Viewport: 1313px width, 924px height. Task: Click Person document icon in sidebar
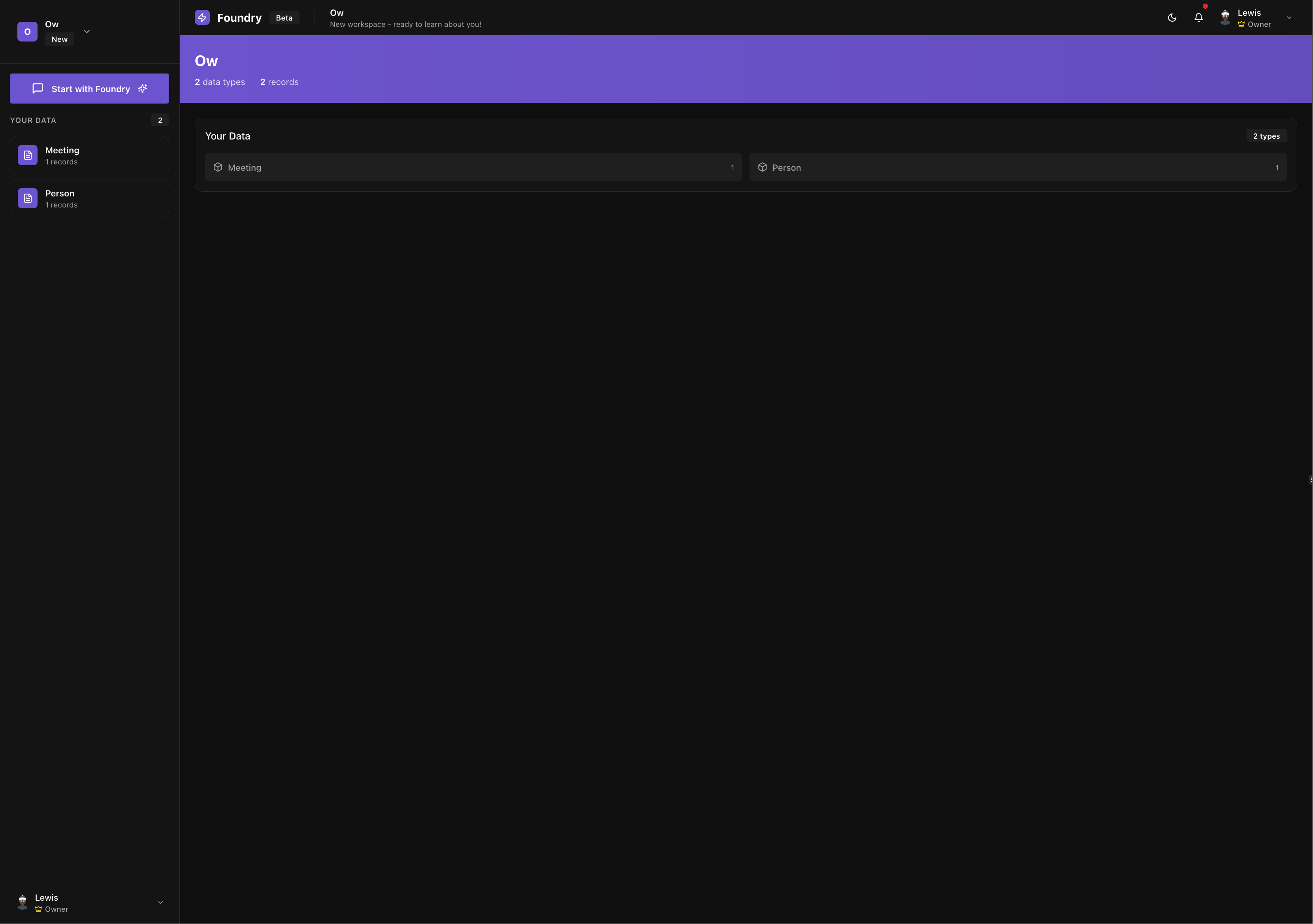27,198
